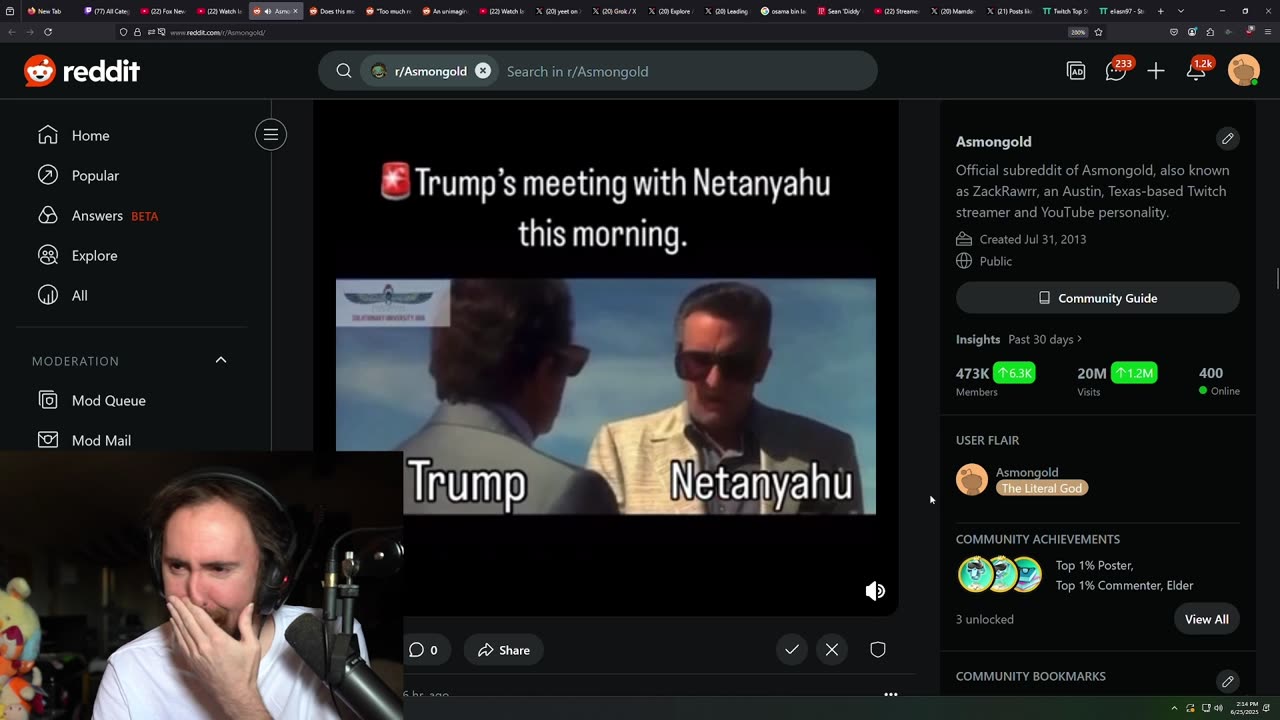The height and width of the screenshot is (720, 1280).
Task: Click the browser back arrow
Action: click(12, 32)
